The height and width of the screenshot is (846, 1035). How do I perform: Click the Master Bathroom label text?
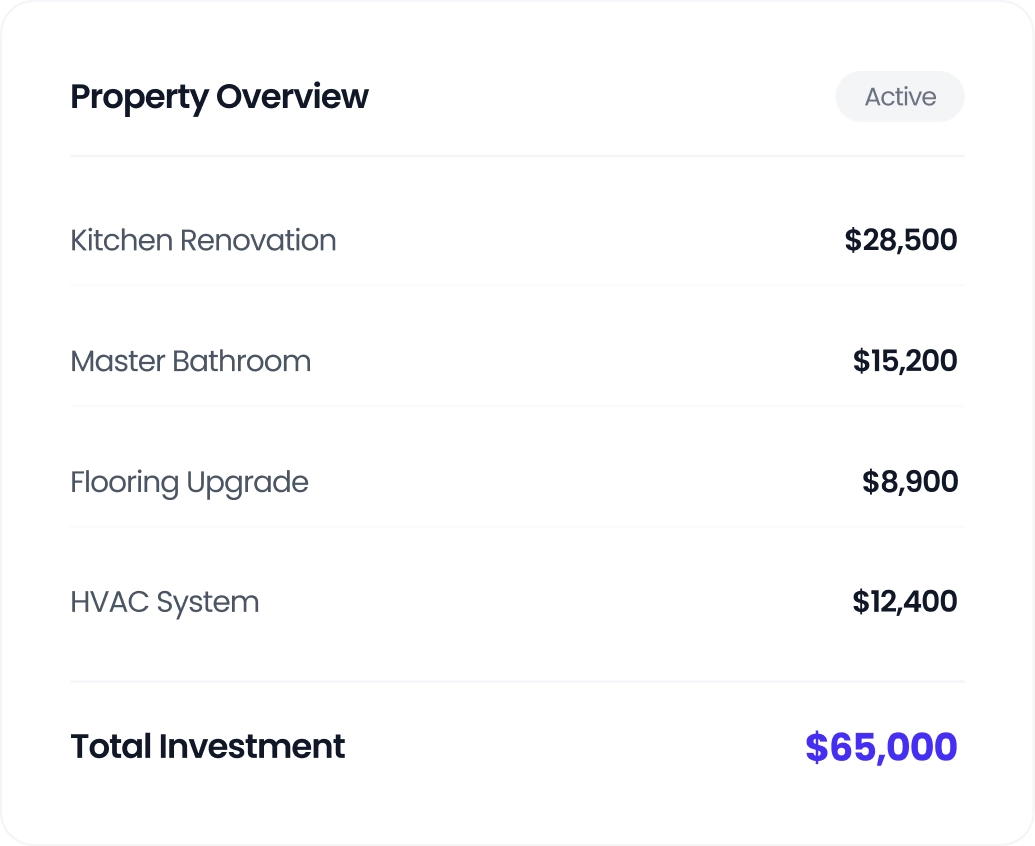(190, 361)
